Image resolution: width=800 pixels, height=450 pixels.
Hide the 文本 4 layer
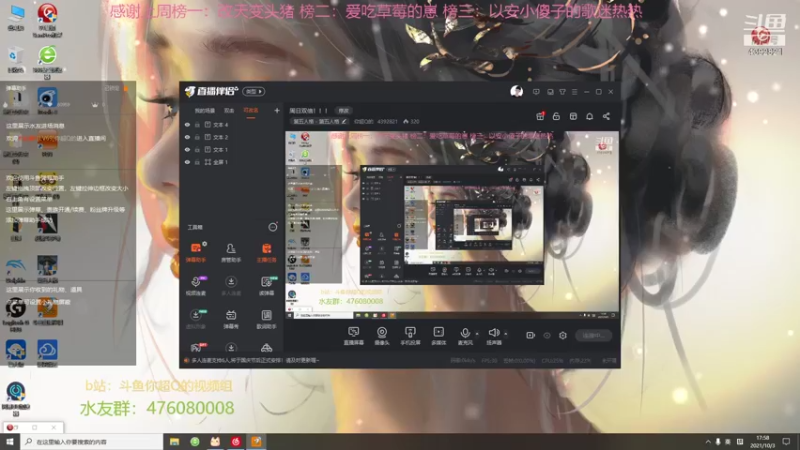(187, 124)
